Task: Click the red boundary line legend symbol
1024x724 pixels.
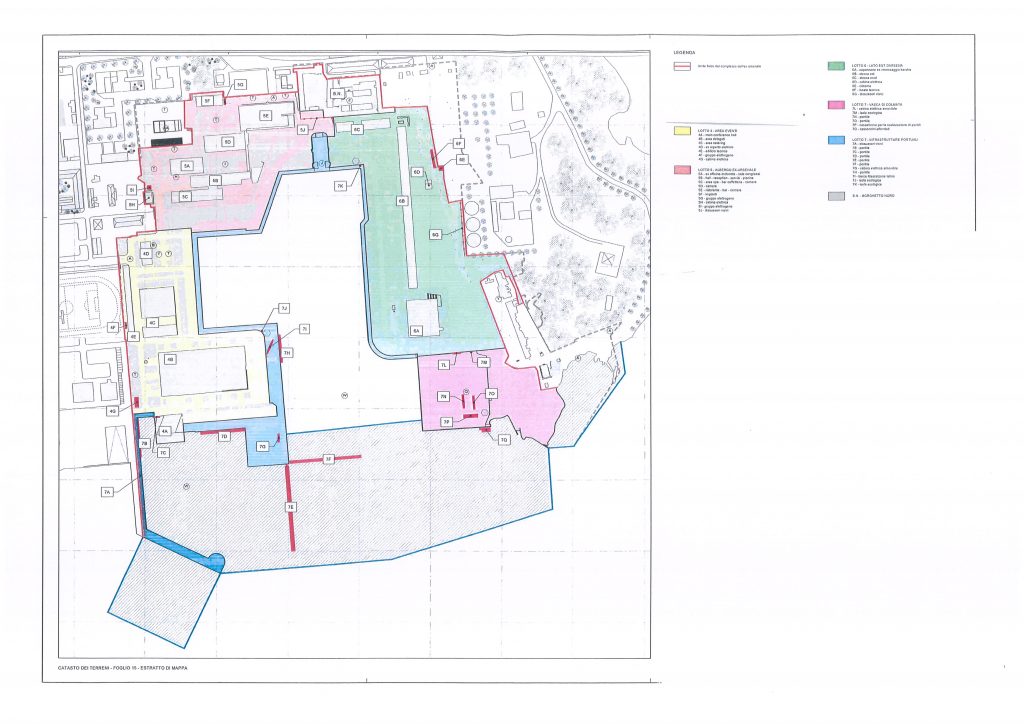Action: click(x=680, y=66)
